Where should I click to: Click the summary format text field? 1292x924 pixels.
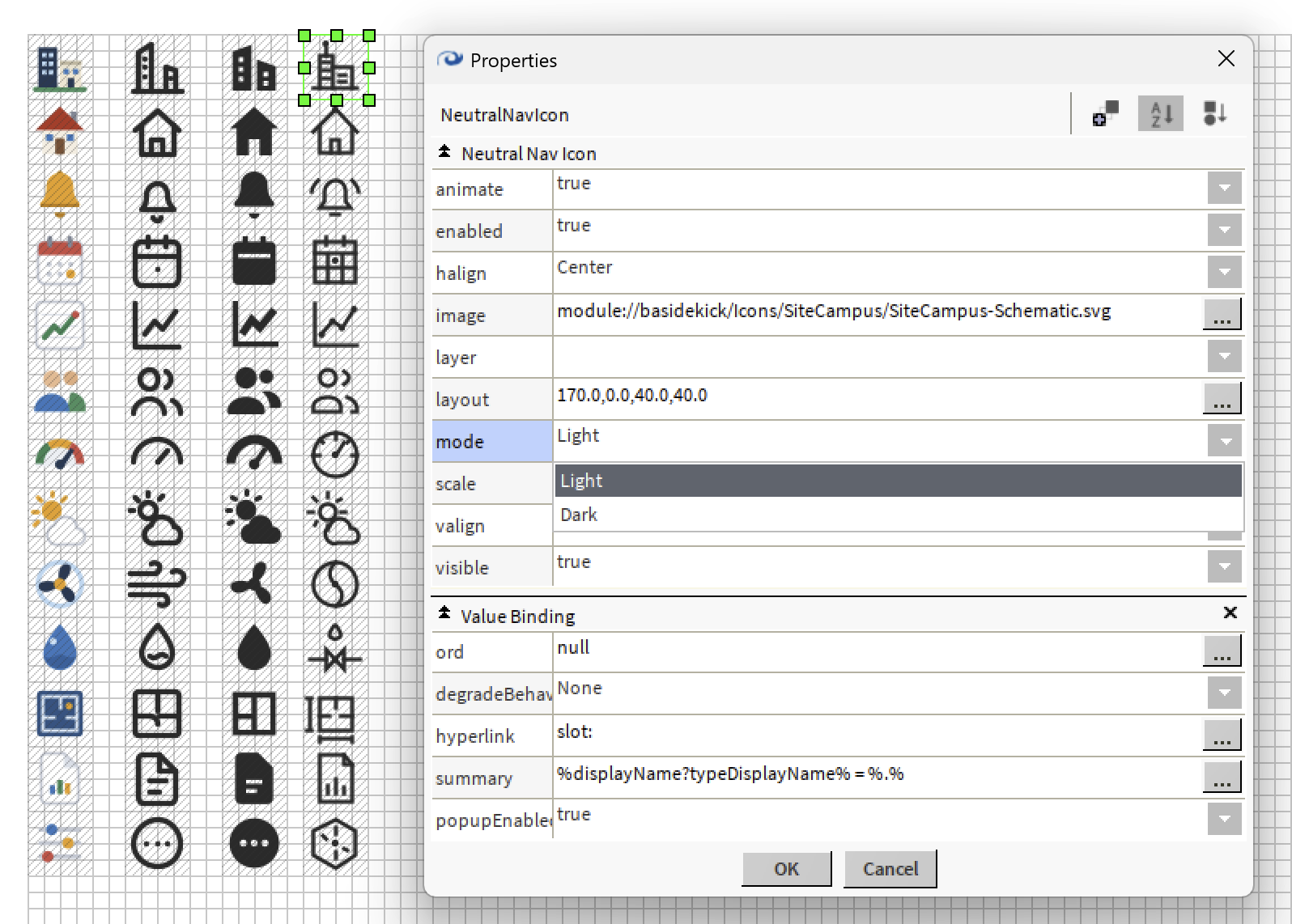[878, 777]
